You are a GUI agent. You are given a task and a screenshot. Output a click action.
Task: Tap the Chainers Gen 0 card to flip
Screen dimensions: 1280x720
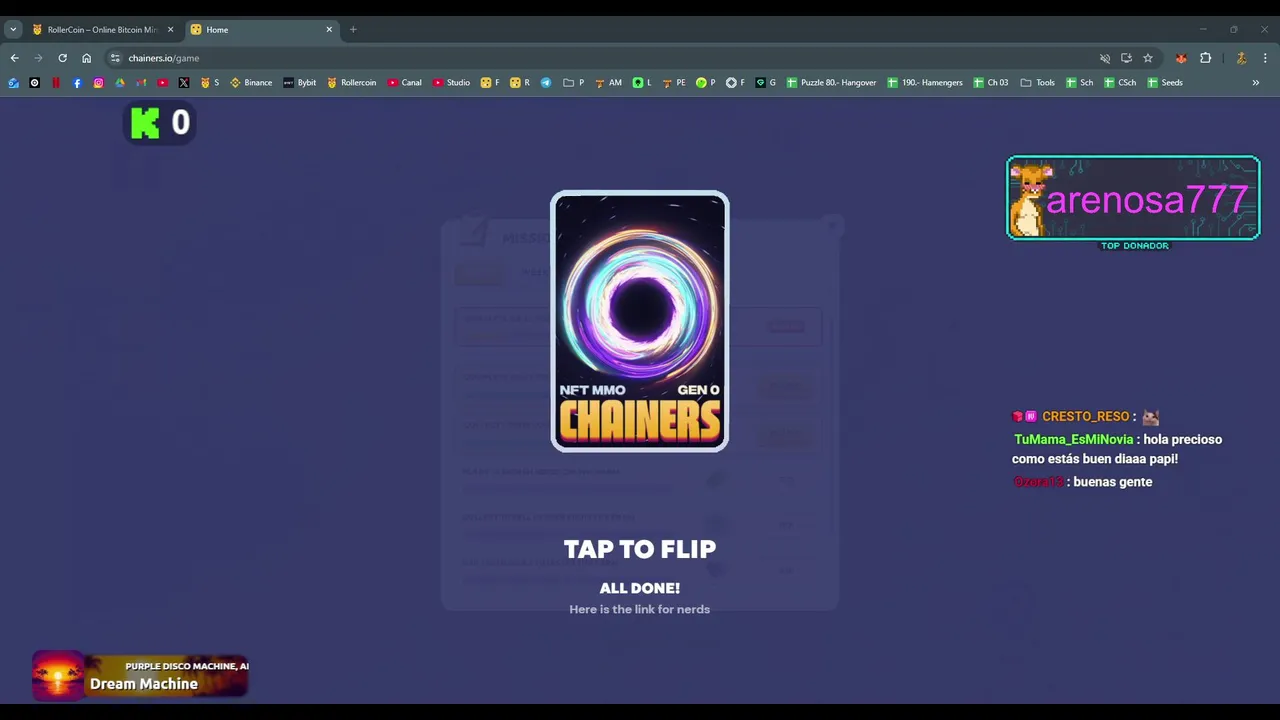point(640,321)
